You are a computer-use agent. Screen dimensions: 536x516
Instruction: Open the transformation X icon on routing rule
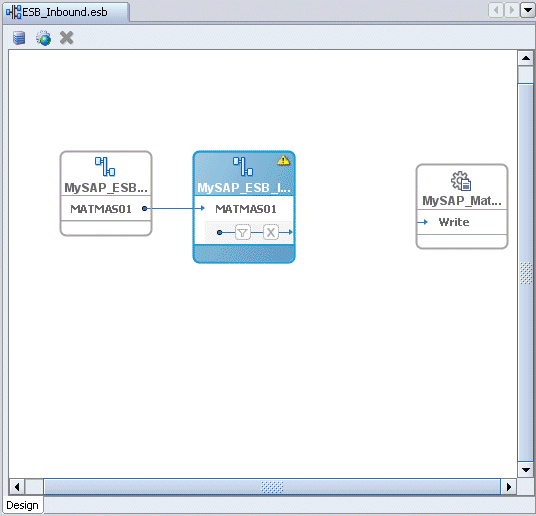pos(271,233)
